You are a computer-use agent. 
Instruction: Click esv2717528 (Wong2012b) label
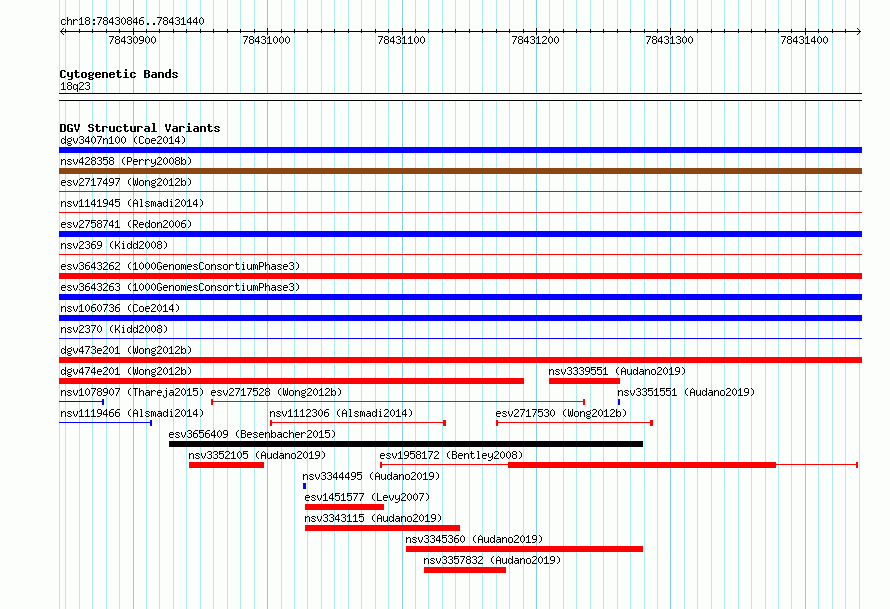(x=276, y=392)
